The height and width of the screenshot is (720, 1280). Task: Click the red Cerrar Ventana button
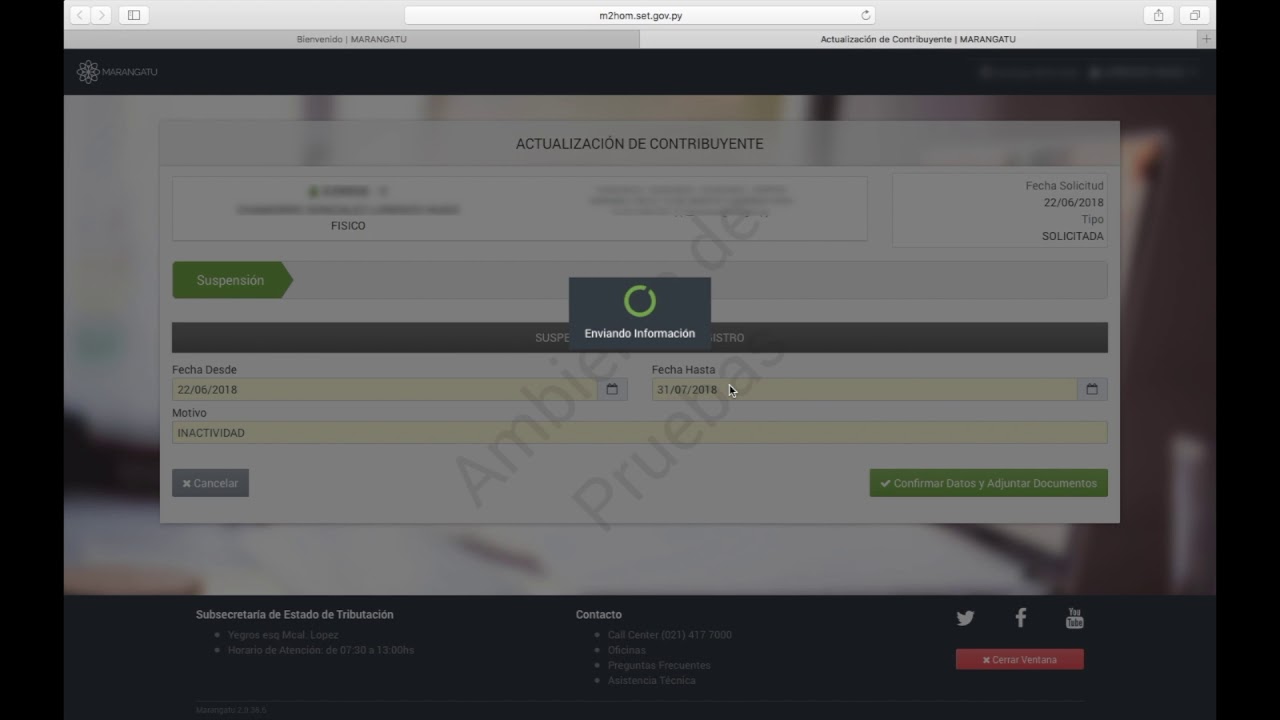1019,660
